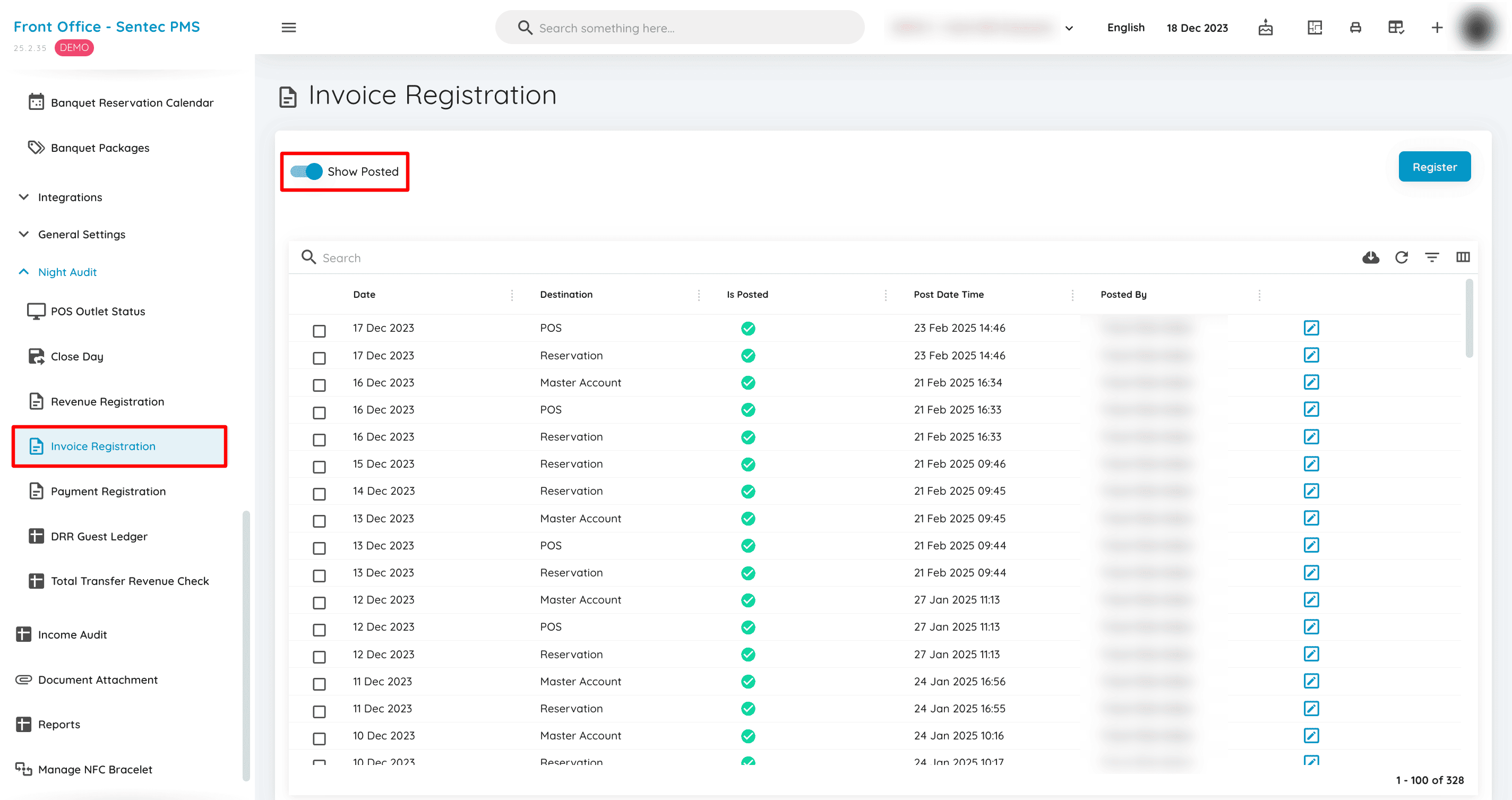Click the Register button

coord(1434,167)
